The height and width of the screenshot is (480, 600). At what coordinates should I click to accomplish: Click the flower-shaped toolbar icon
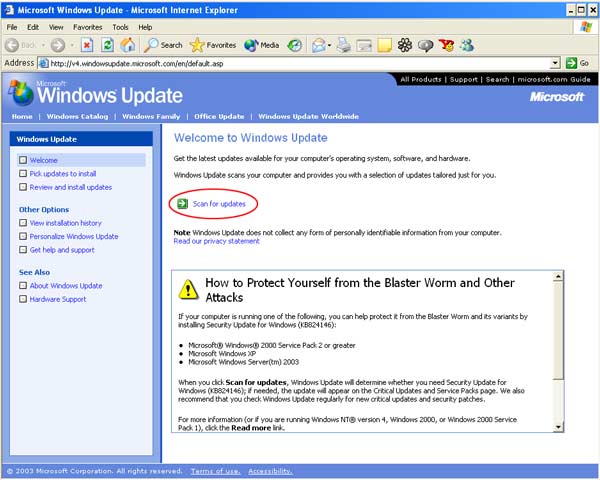(x=405, y=45)
